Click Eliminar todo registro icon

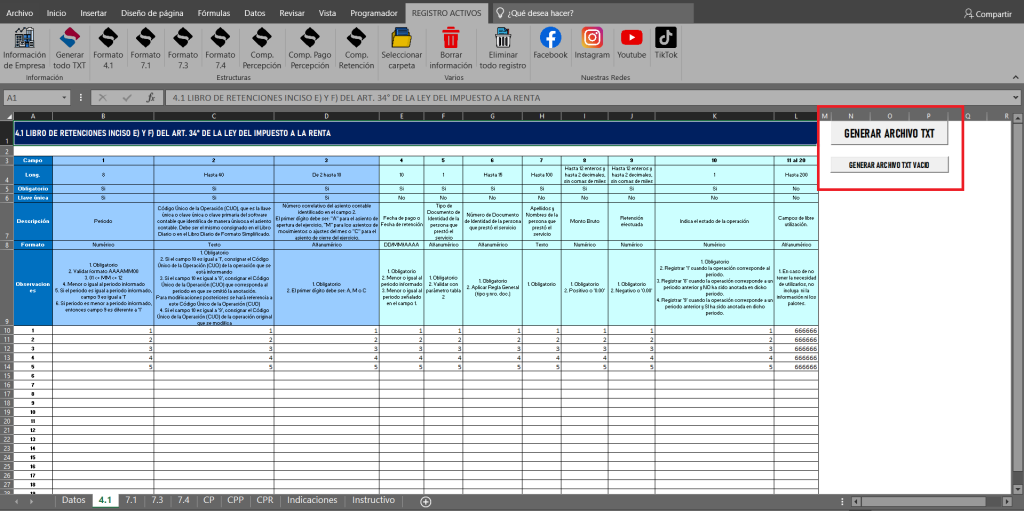(x=503, y=48)
